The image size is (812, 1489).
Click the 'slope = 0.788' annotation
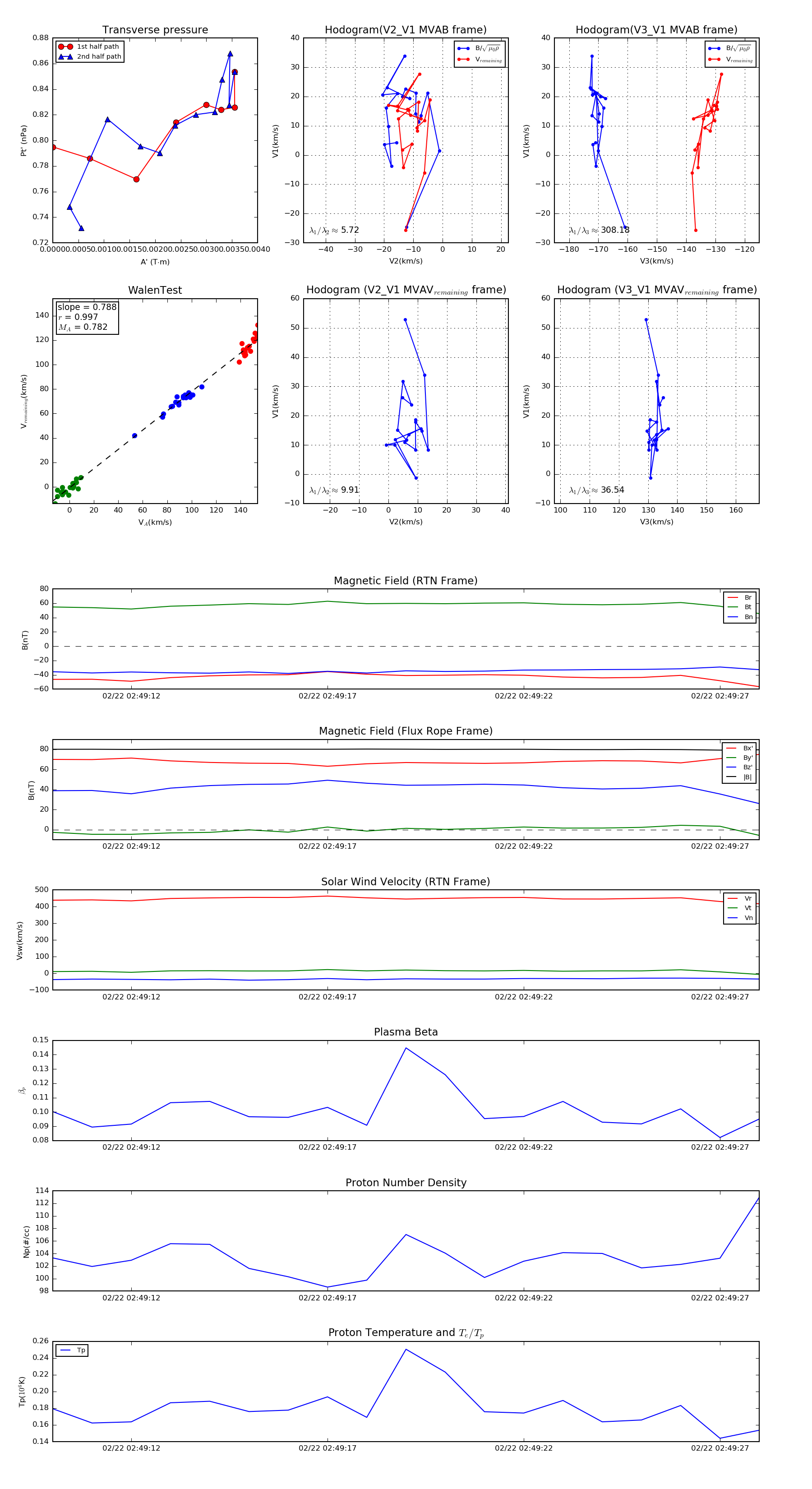(87, 308)
